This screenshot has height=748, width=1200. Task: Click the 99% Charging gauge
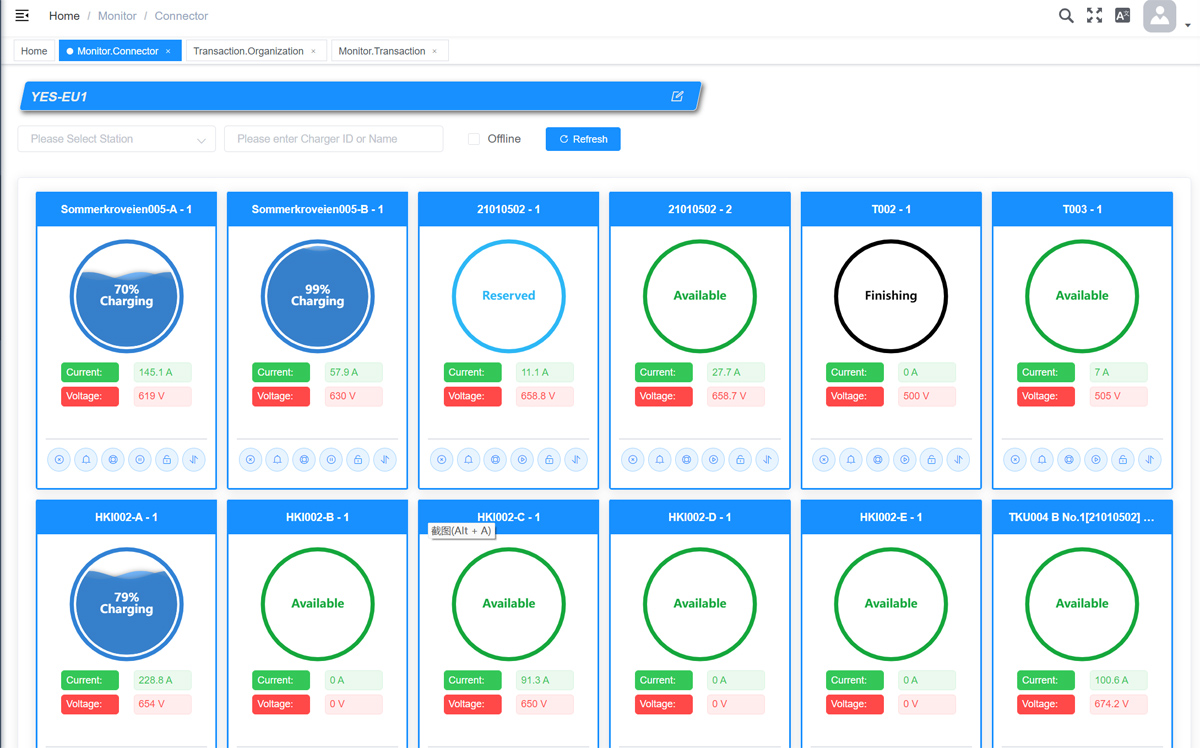317,296
